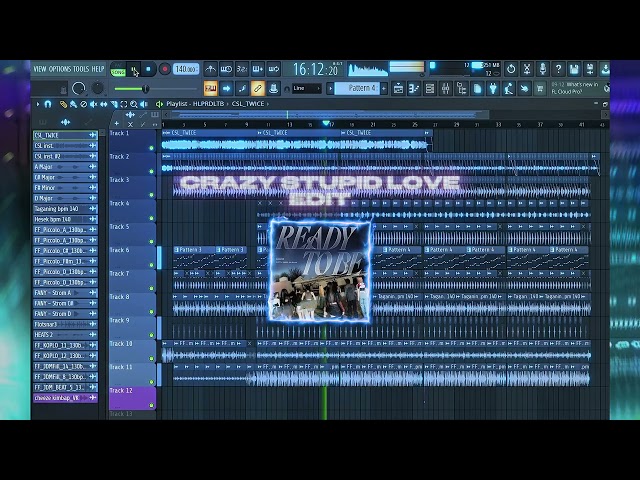Select the CSL_TWICE clip in picker
640x480 pixels.
[65, 135]
